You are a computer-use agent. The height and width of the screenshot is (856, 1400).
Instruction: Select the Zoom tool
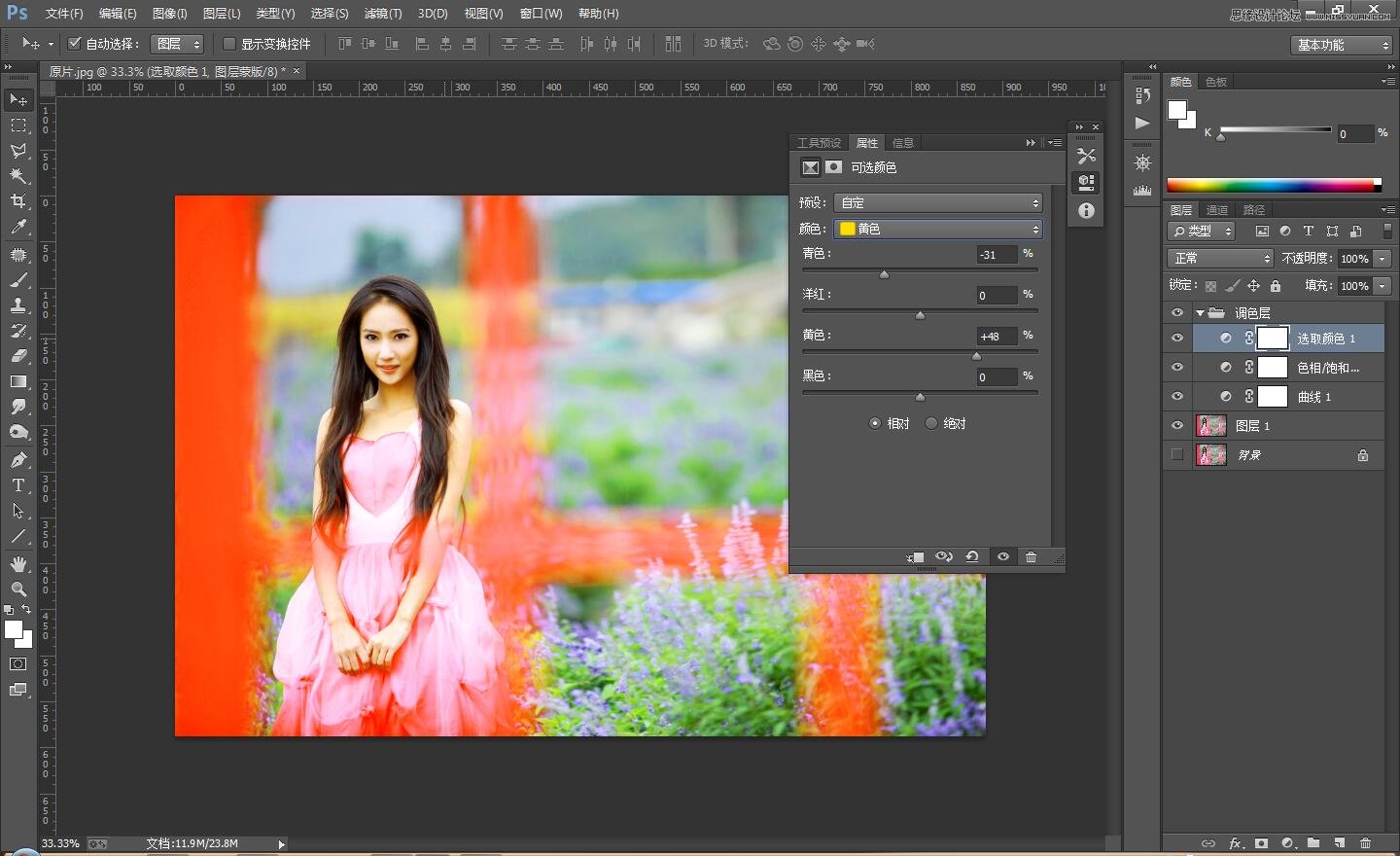point(18,589)
